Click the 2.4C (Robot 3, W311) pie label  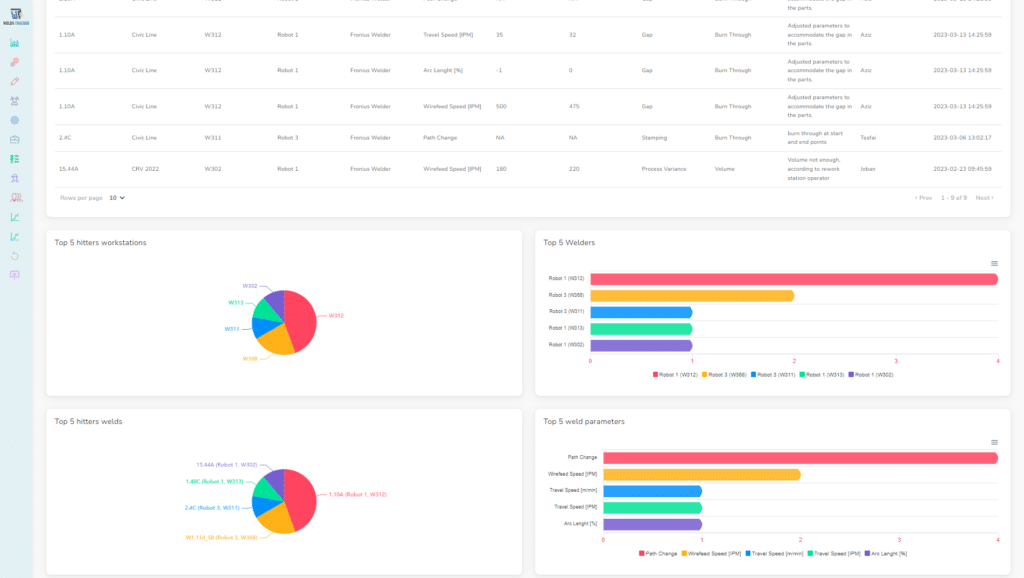tap(212, 507)
